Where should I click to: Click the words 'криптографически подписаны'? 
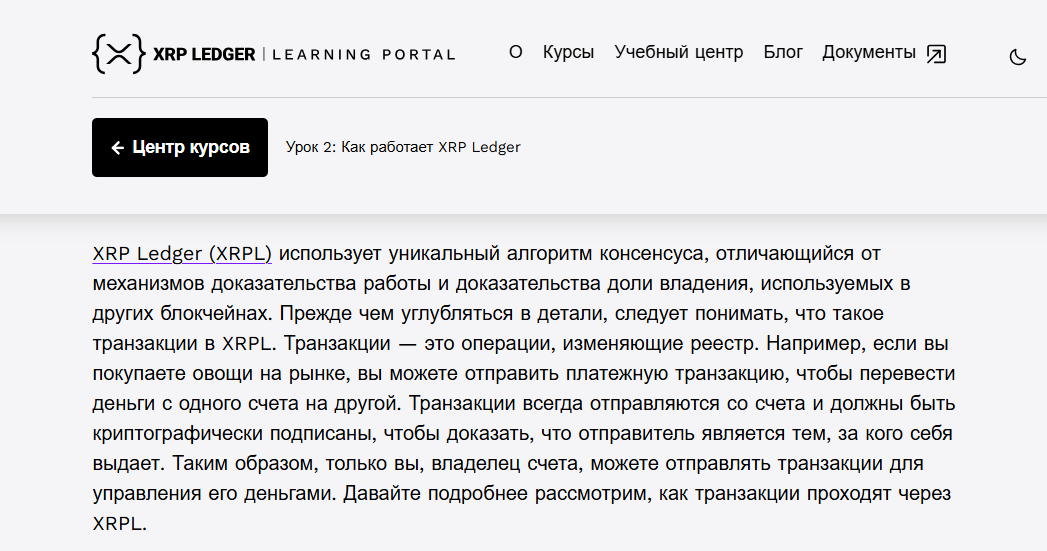[234, 433]
